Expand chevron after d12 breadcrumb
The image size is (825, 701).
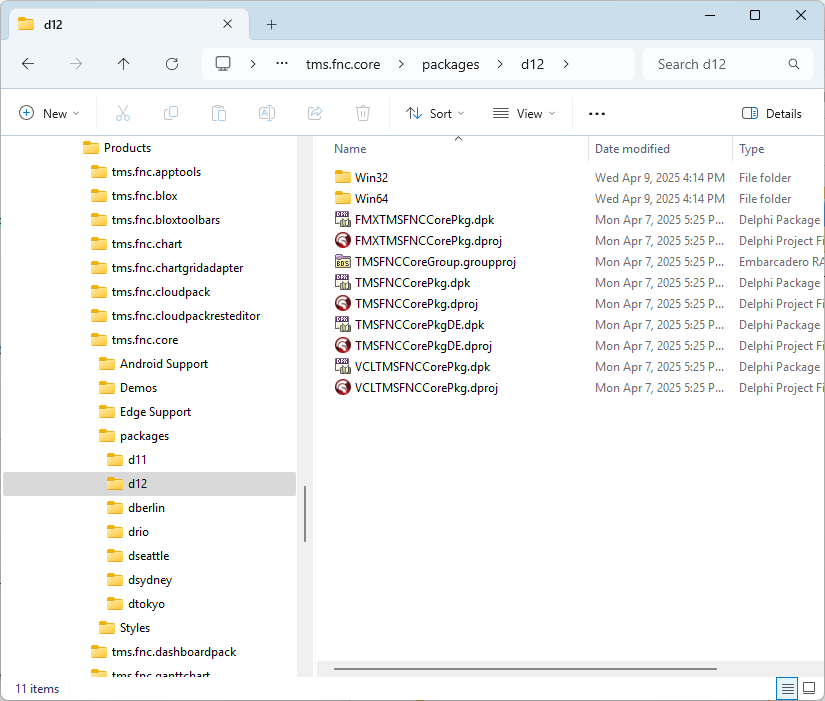pos(566,64)
